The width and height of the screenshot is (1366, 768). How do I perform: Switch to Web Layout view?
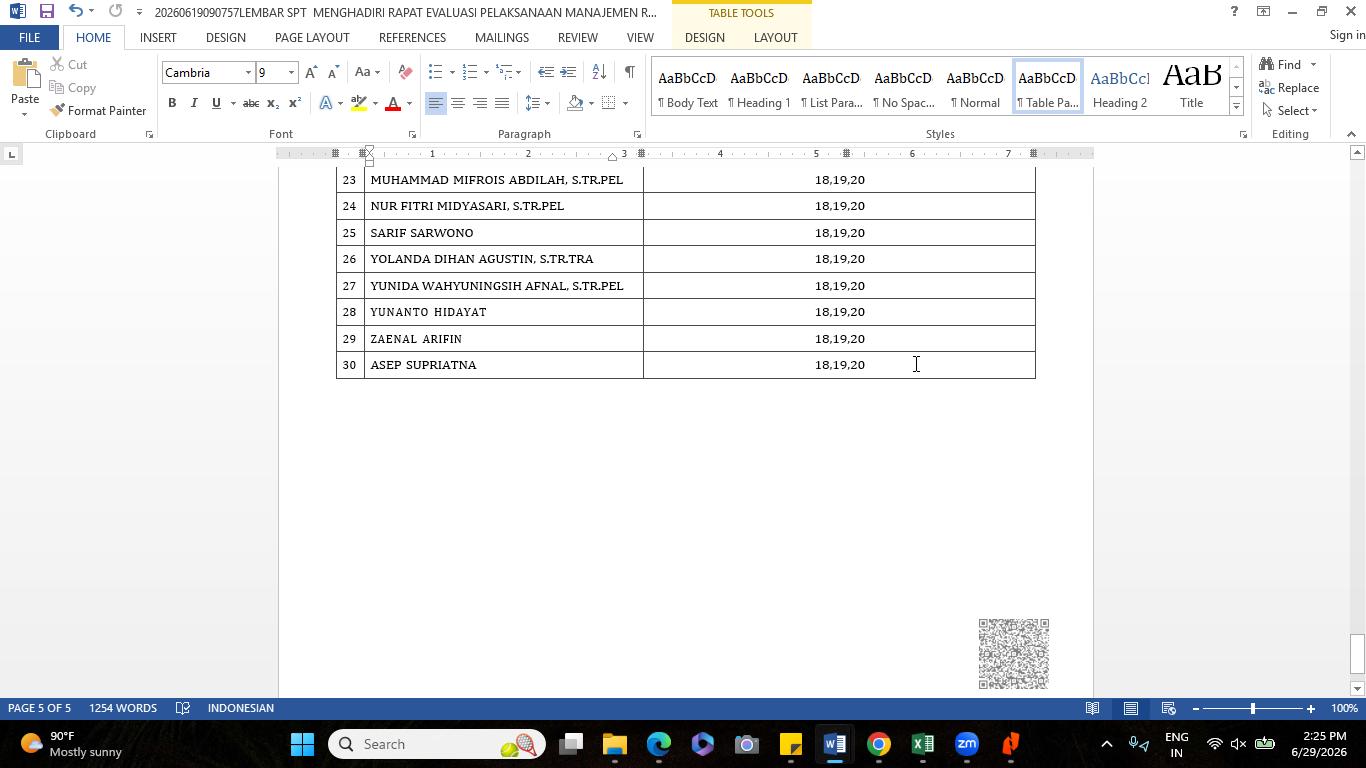click(x=1168, y=708)
